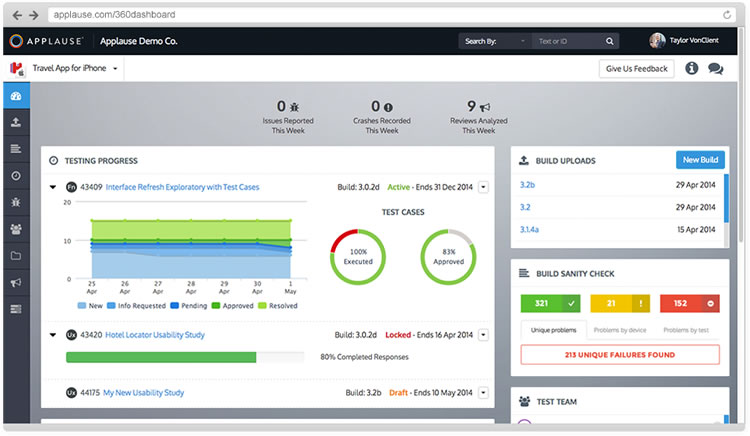
Task: Open the Search By dropdown
Action: (x=495, y=41)
